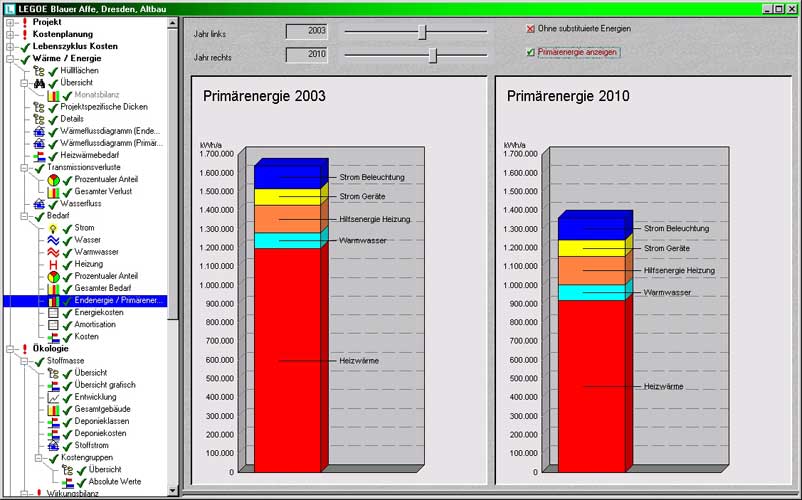Select the binoculars icon for Übersicht
The height and width of the screenshot is (500, 802).
pyautogui.click(x=39, y=83)
